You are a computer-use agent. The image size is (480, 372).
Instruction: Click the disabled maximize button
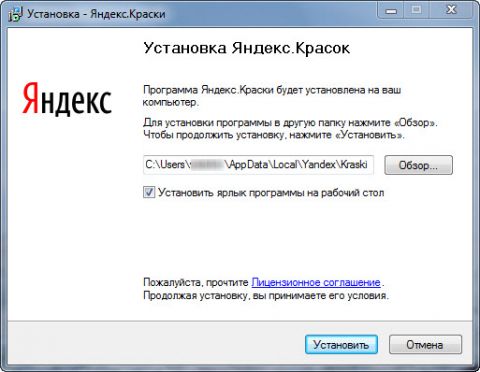(x=416, y=10)
